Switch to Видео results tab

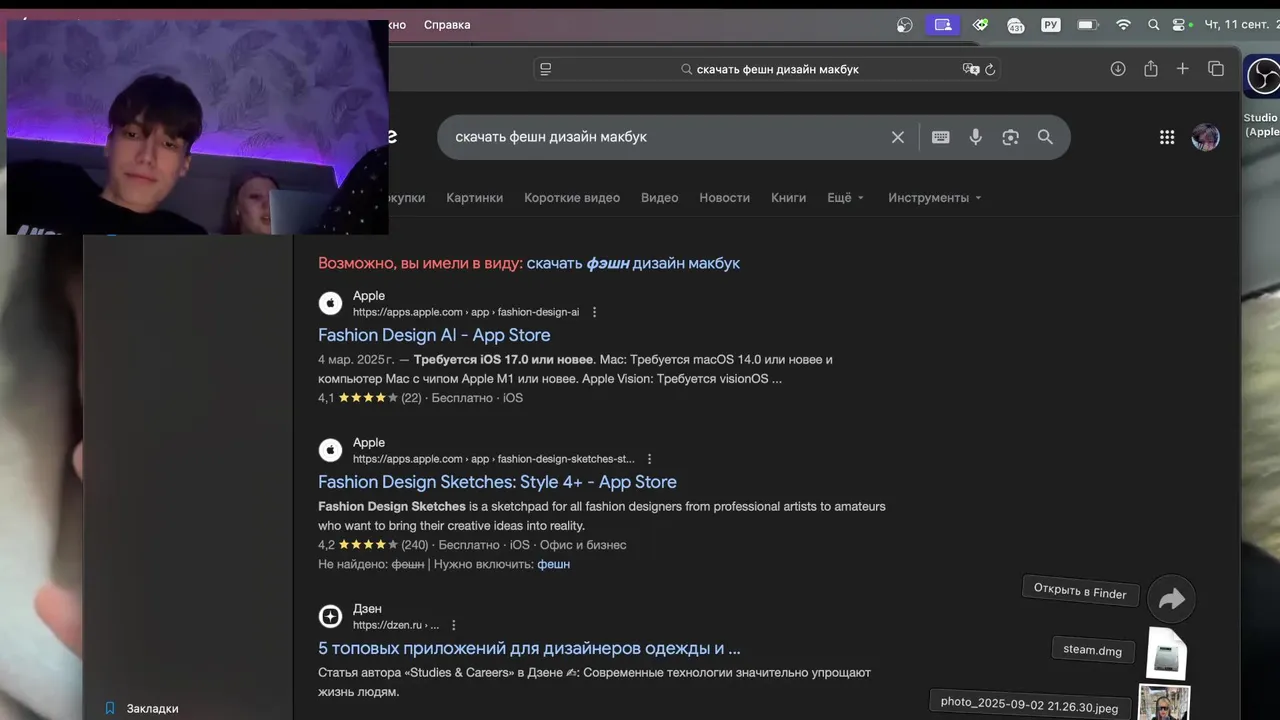point(660,198)
